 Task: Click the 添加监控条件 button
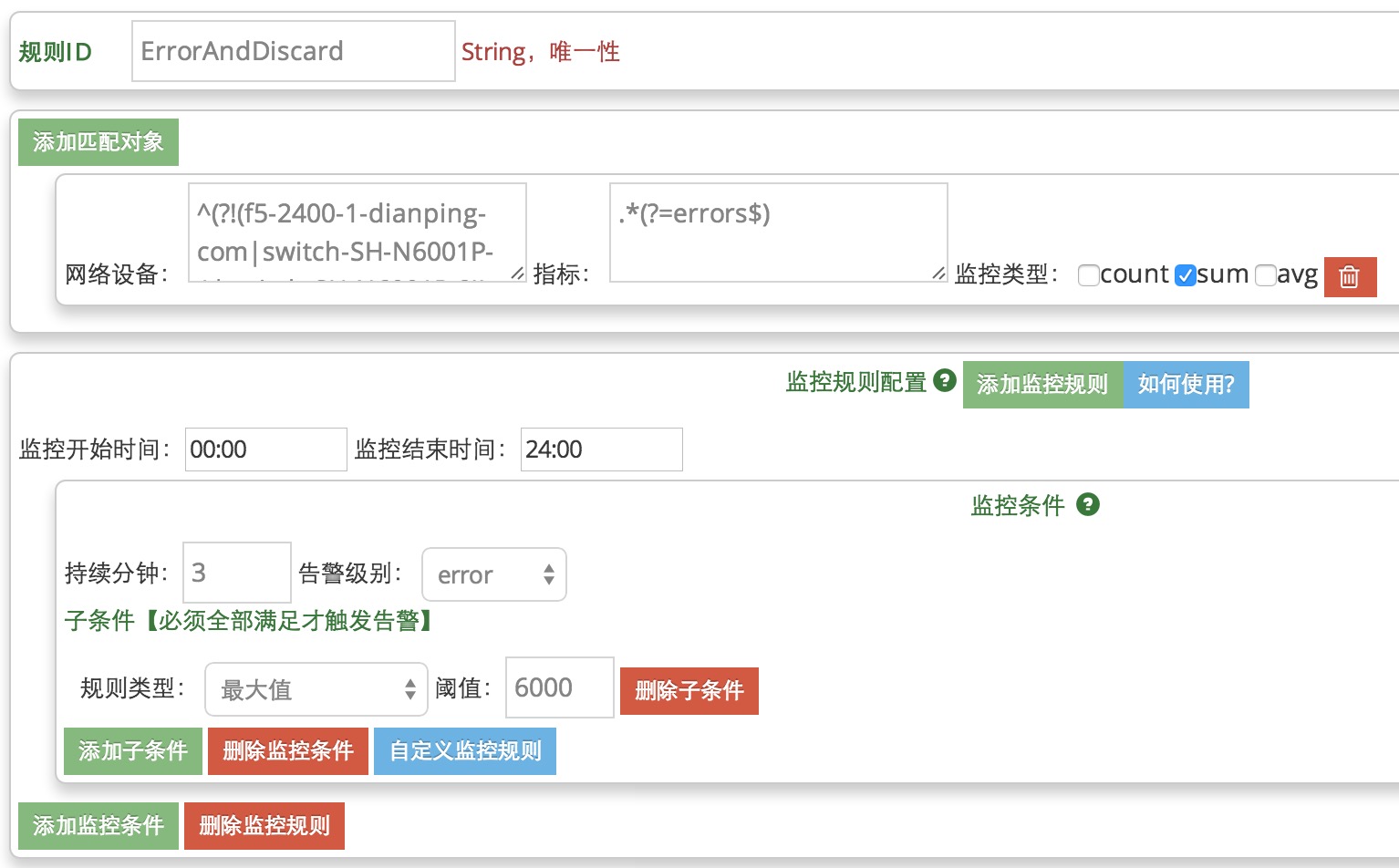(x=98, y=826)
